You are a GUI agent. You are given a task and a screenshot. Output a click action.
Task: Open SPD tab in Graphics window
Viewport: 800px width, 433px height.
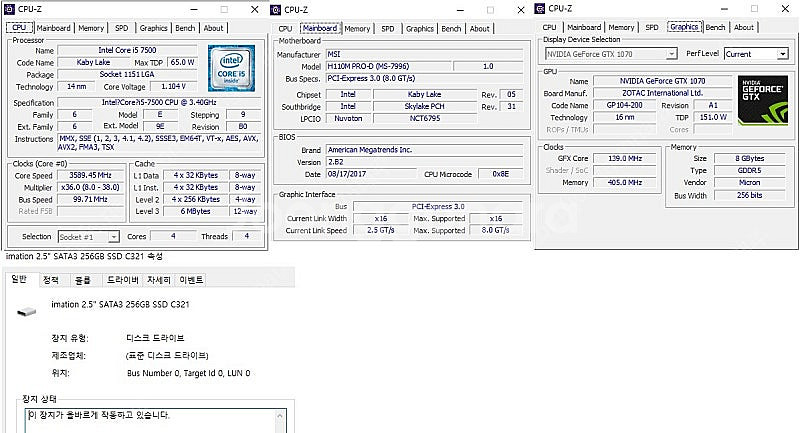click(x=652, y=27)
